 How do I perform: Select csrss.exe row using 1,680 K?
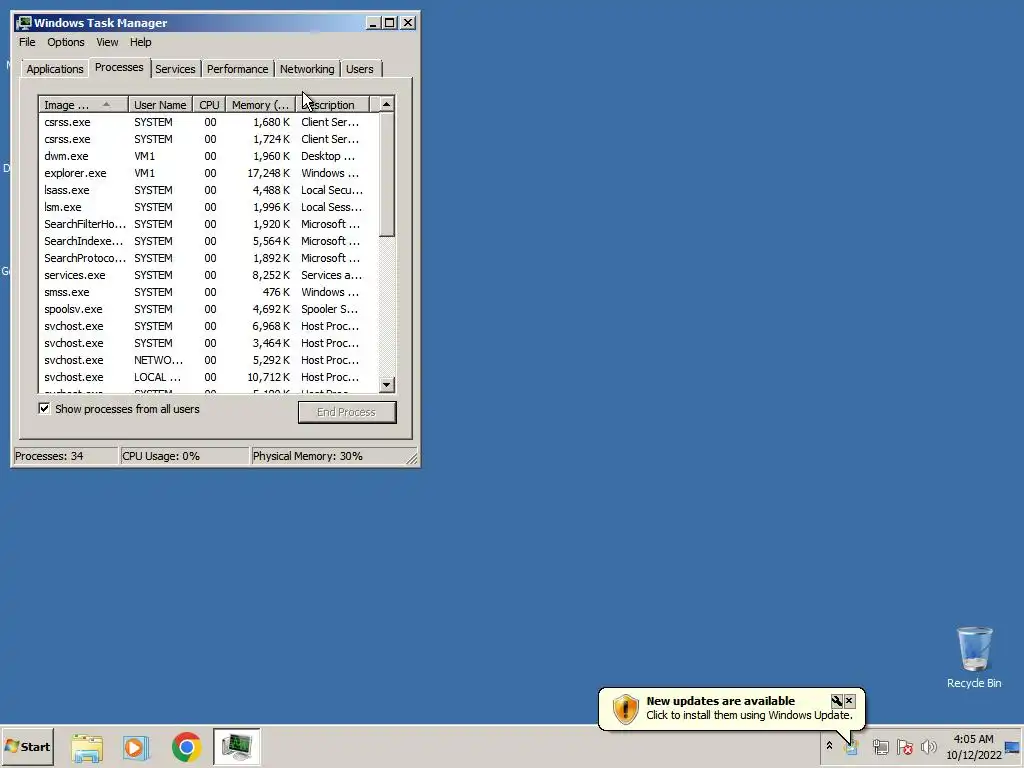point(208,122)
